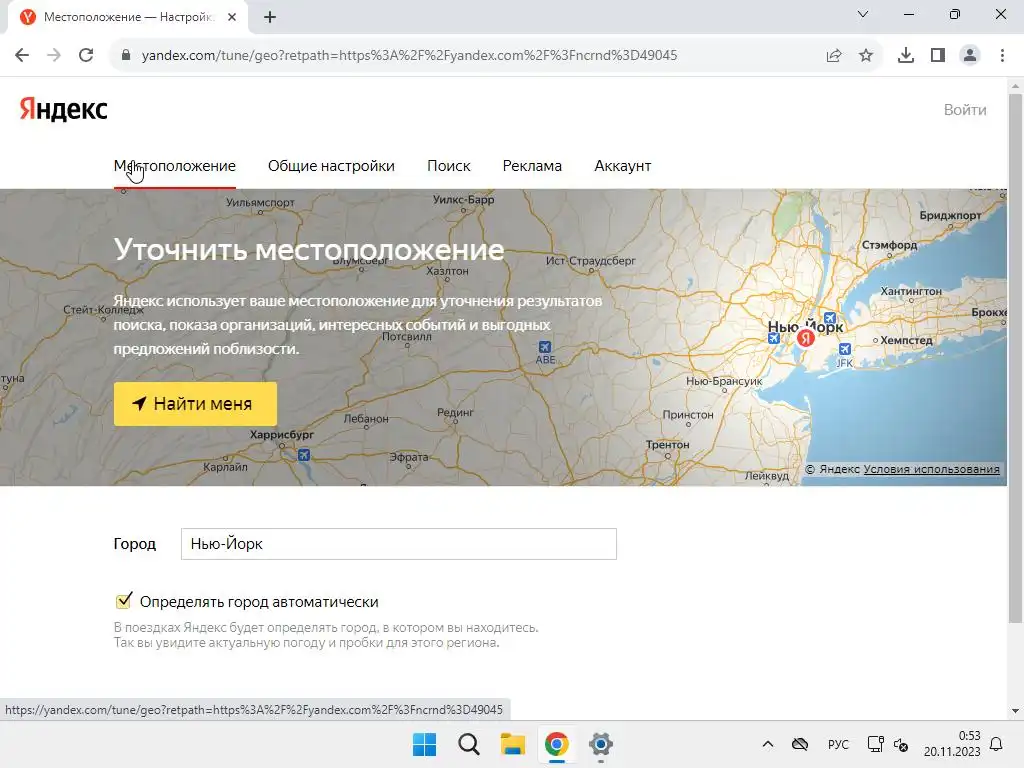Click Chrome icon in the taskbar
Image resolution: width=1024 pixels, height=768 pixels.
pos(556,744)
